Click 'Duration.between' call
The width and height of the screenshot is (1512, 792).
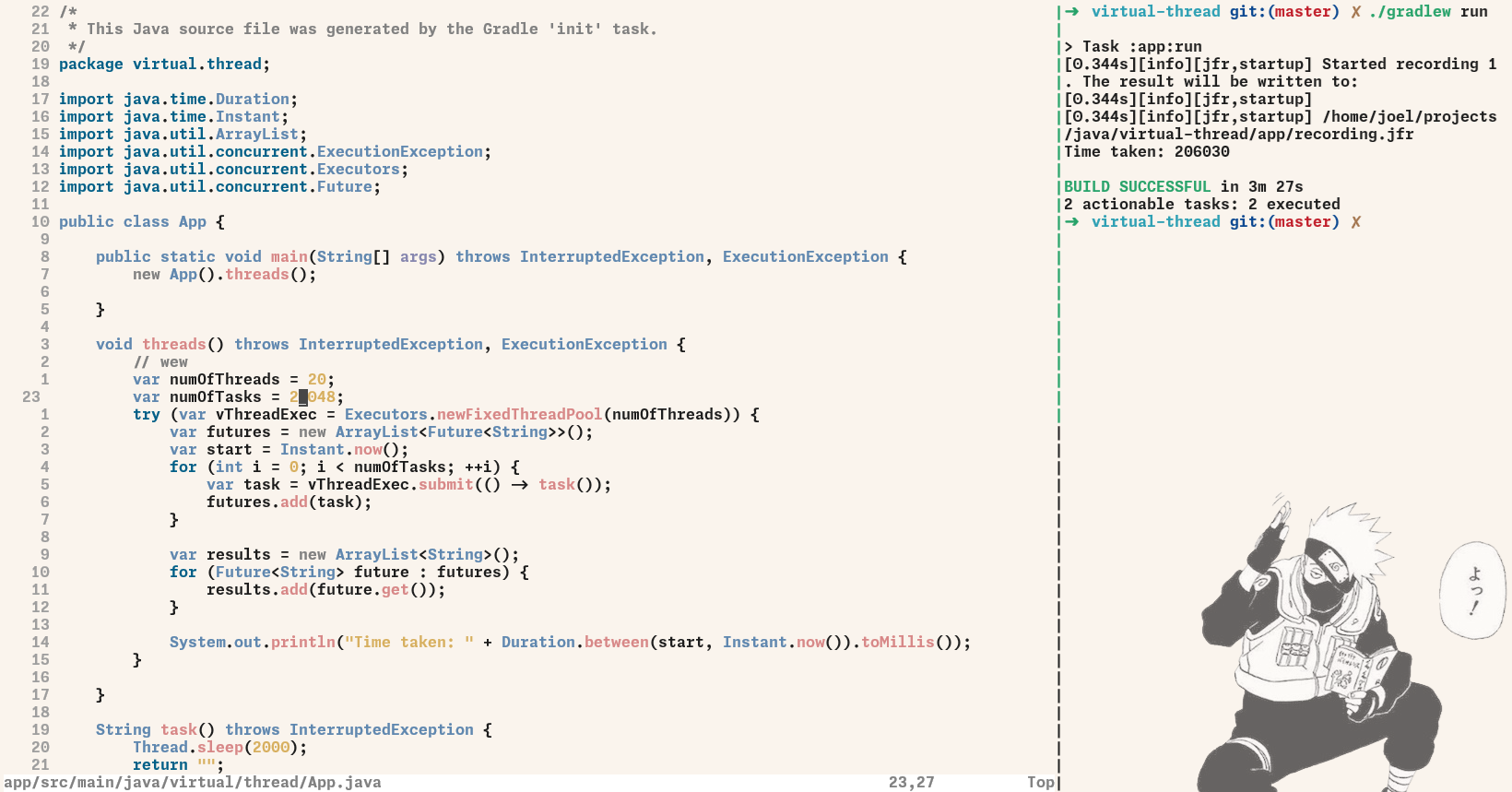(575, 642)
